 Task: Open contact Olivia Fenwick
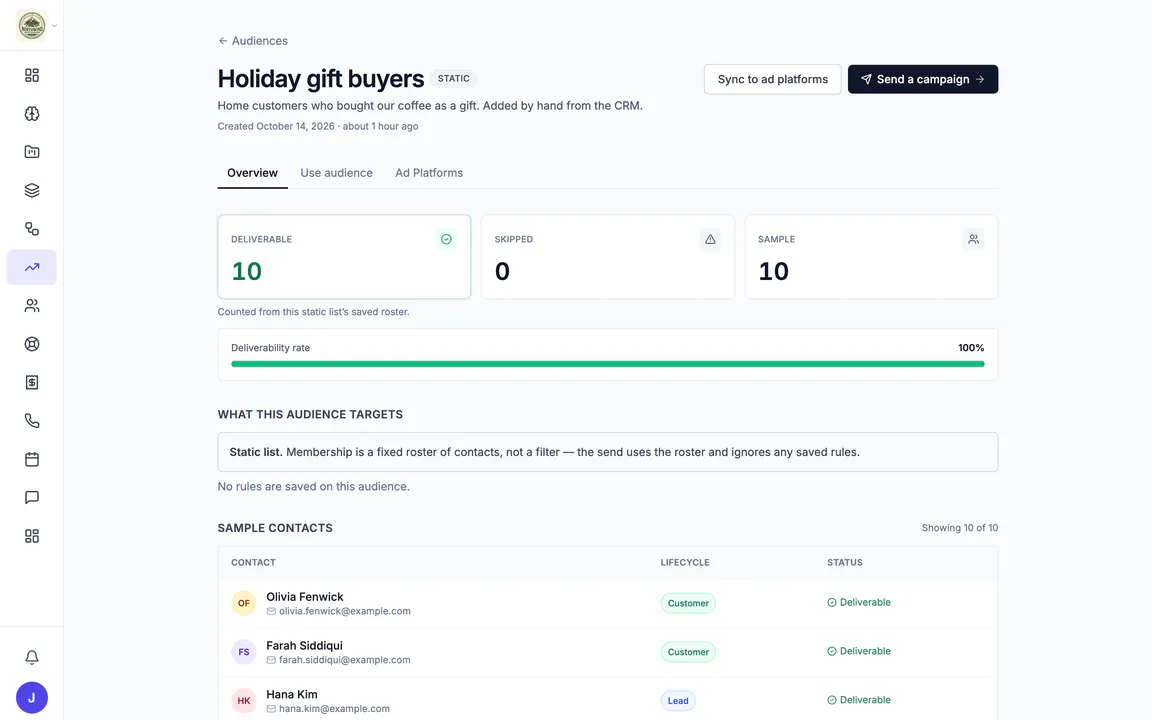(x=305, y=597)
